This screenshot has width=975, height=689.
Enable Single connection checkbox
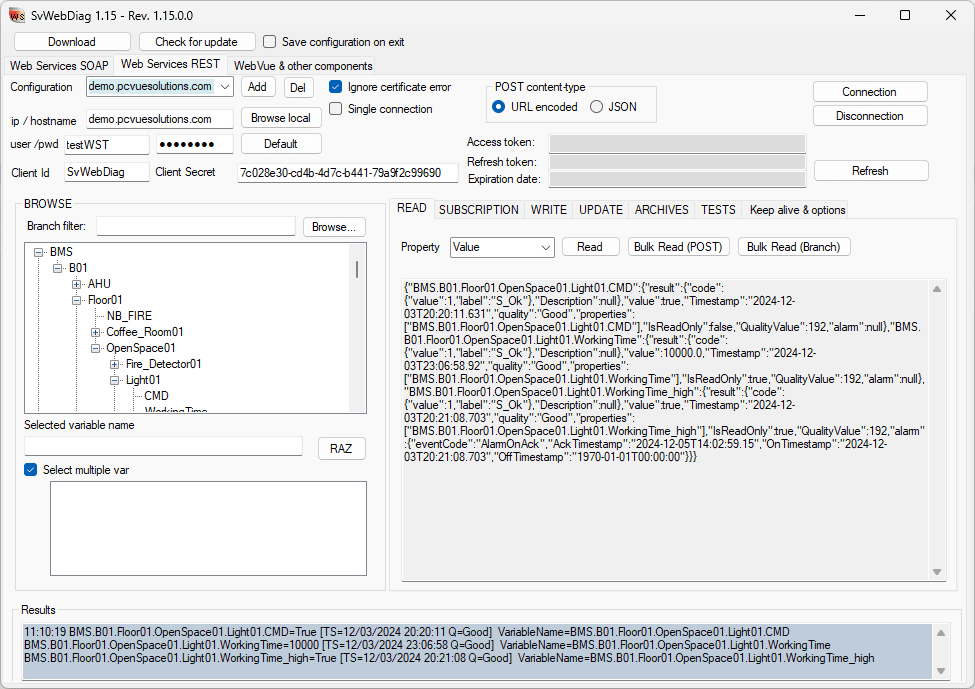point(335,109)
